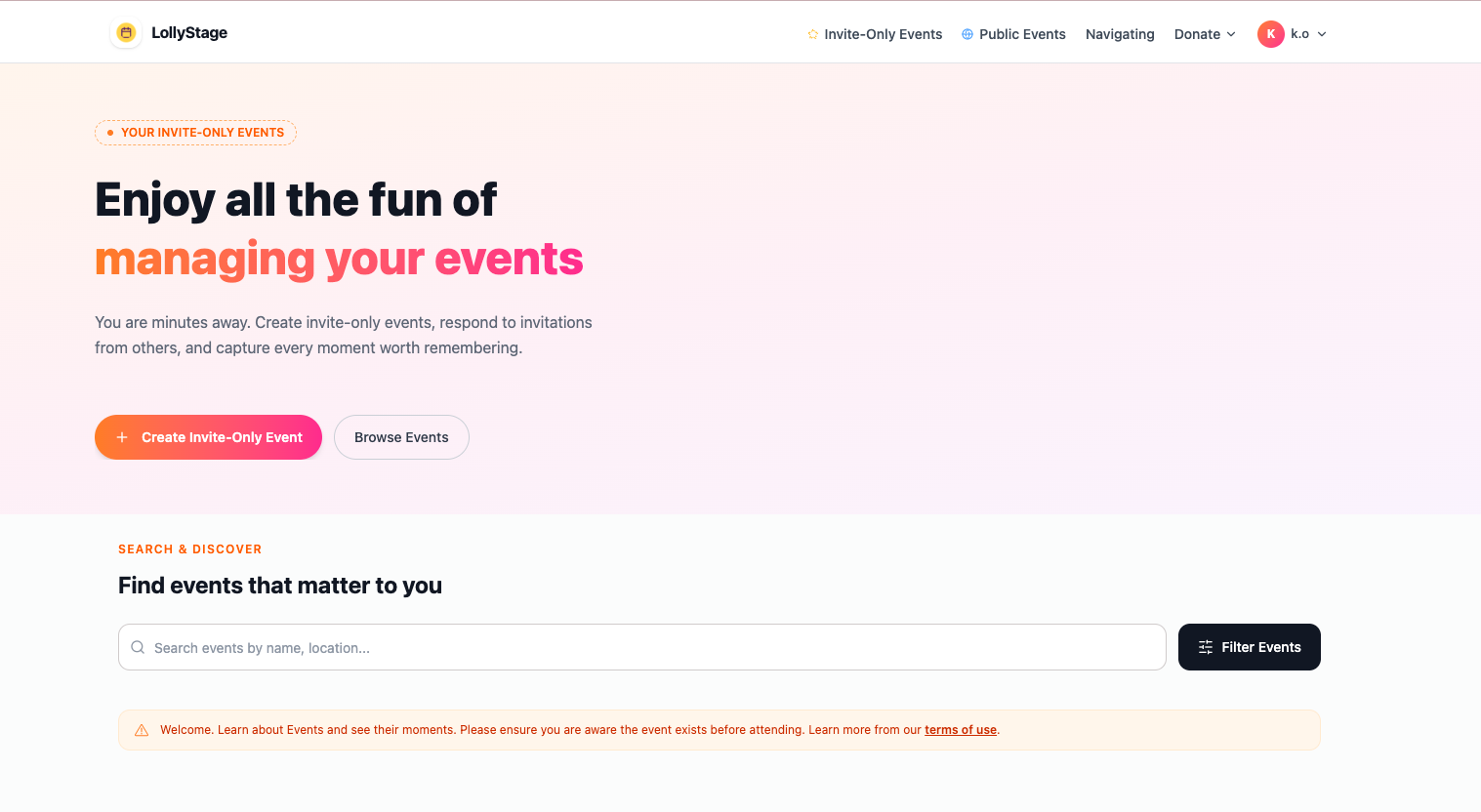Click the magnifier icon in search box
Viewport: 1481px width, 812px height.
(138, 647)
